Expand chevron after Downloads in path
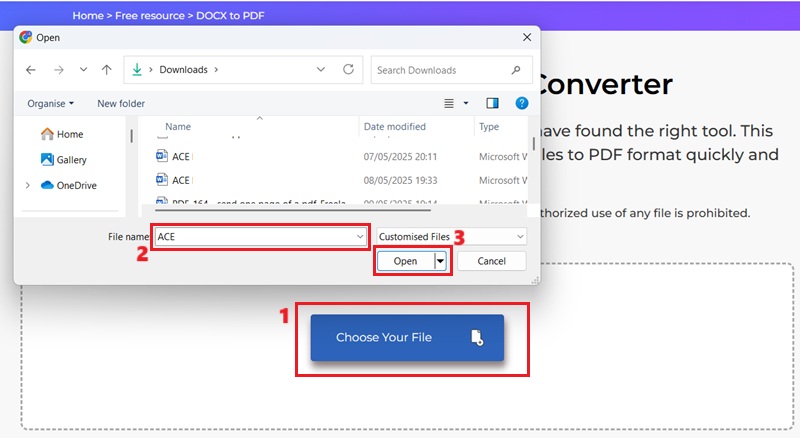This screenshot has height=438, width=800. click(216, 69)
